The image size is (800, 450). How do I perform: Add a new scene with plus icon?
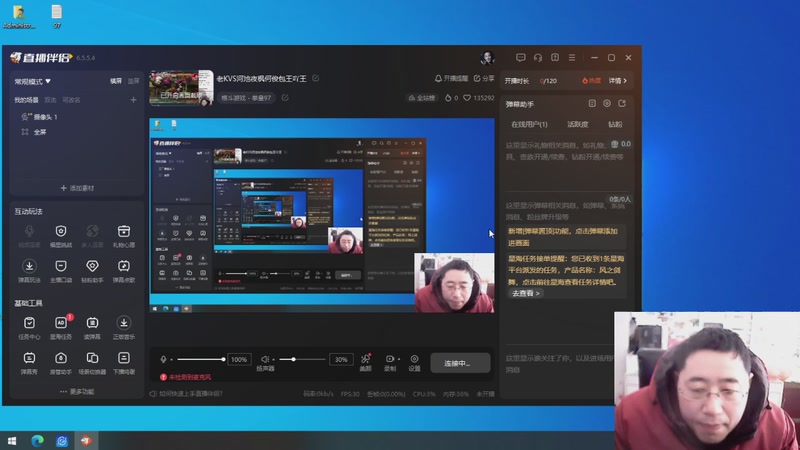133,100
